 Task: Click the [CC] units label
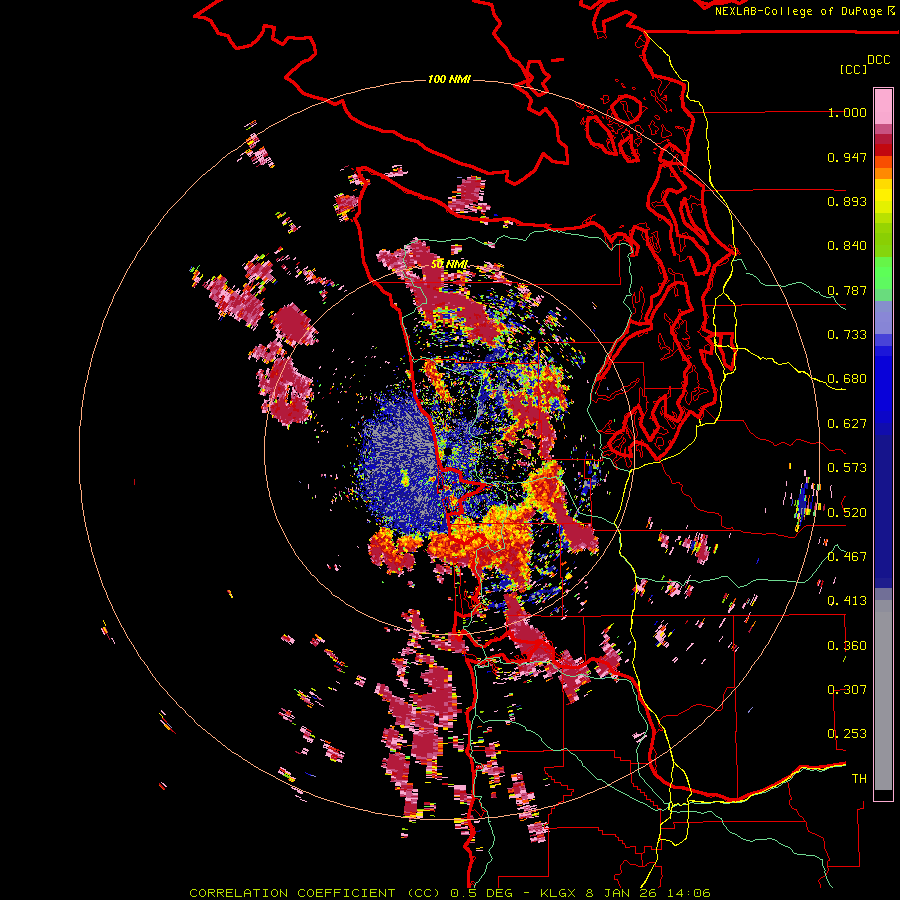[x=853, y=69]
